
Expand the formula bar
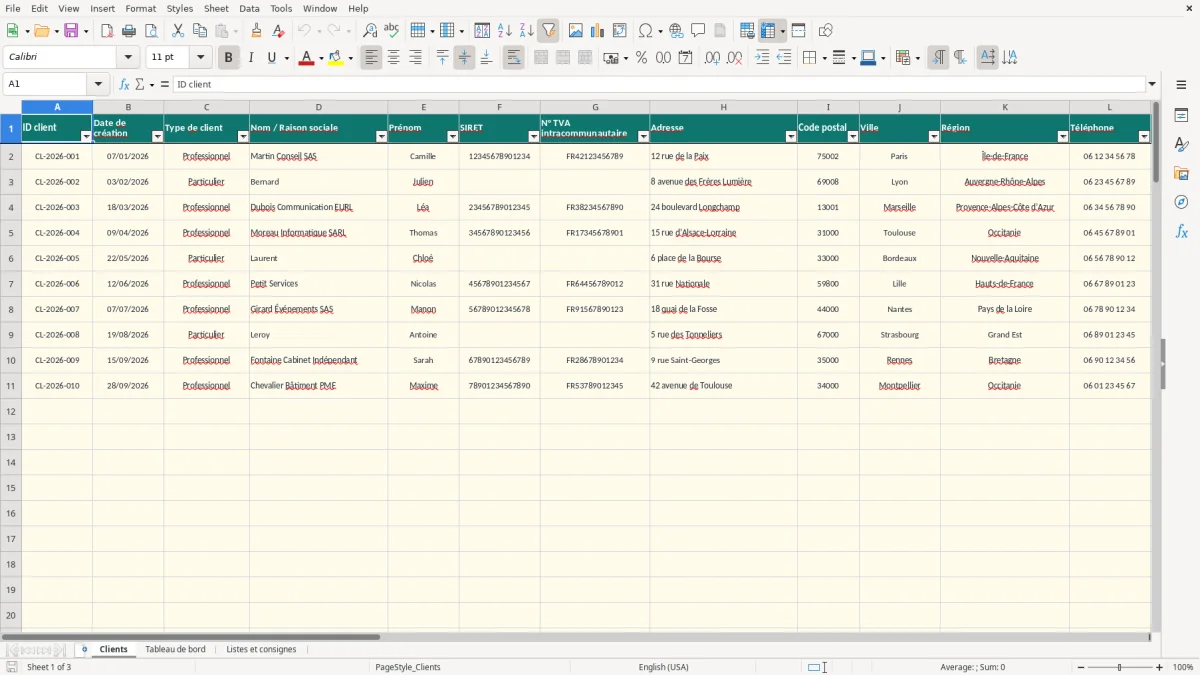[x=1152, y=85]
